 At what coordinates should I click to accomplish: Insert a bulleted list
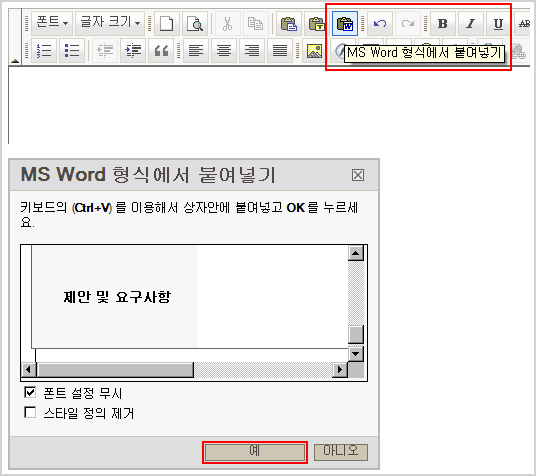coord(72,51)
